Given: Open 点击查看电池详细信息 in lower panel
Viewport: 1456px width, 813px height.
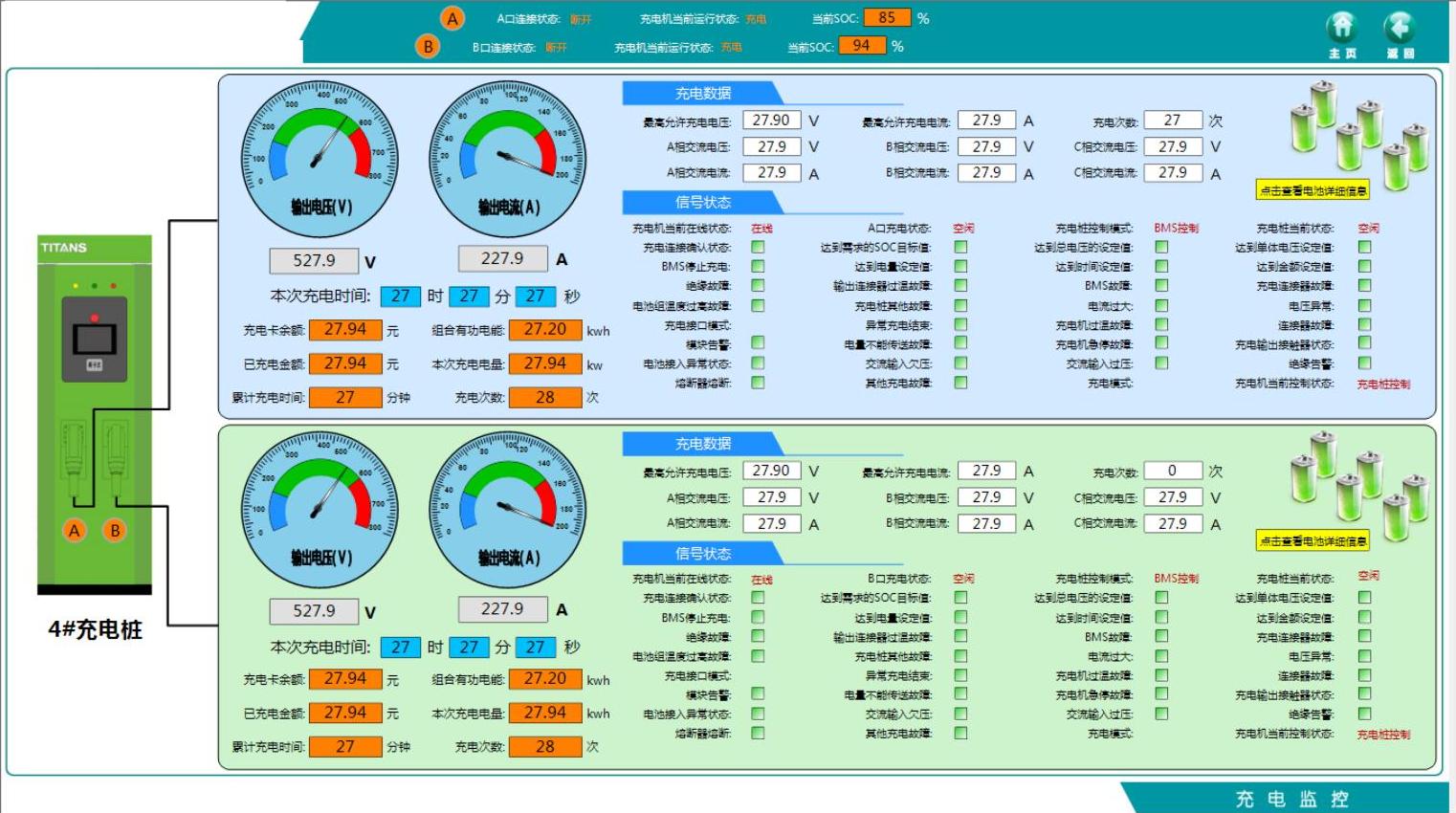Looking at the screenshot, I should click(x=1313, y=541).
